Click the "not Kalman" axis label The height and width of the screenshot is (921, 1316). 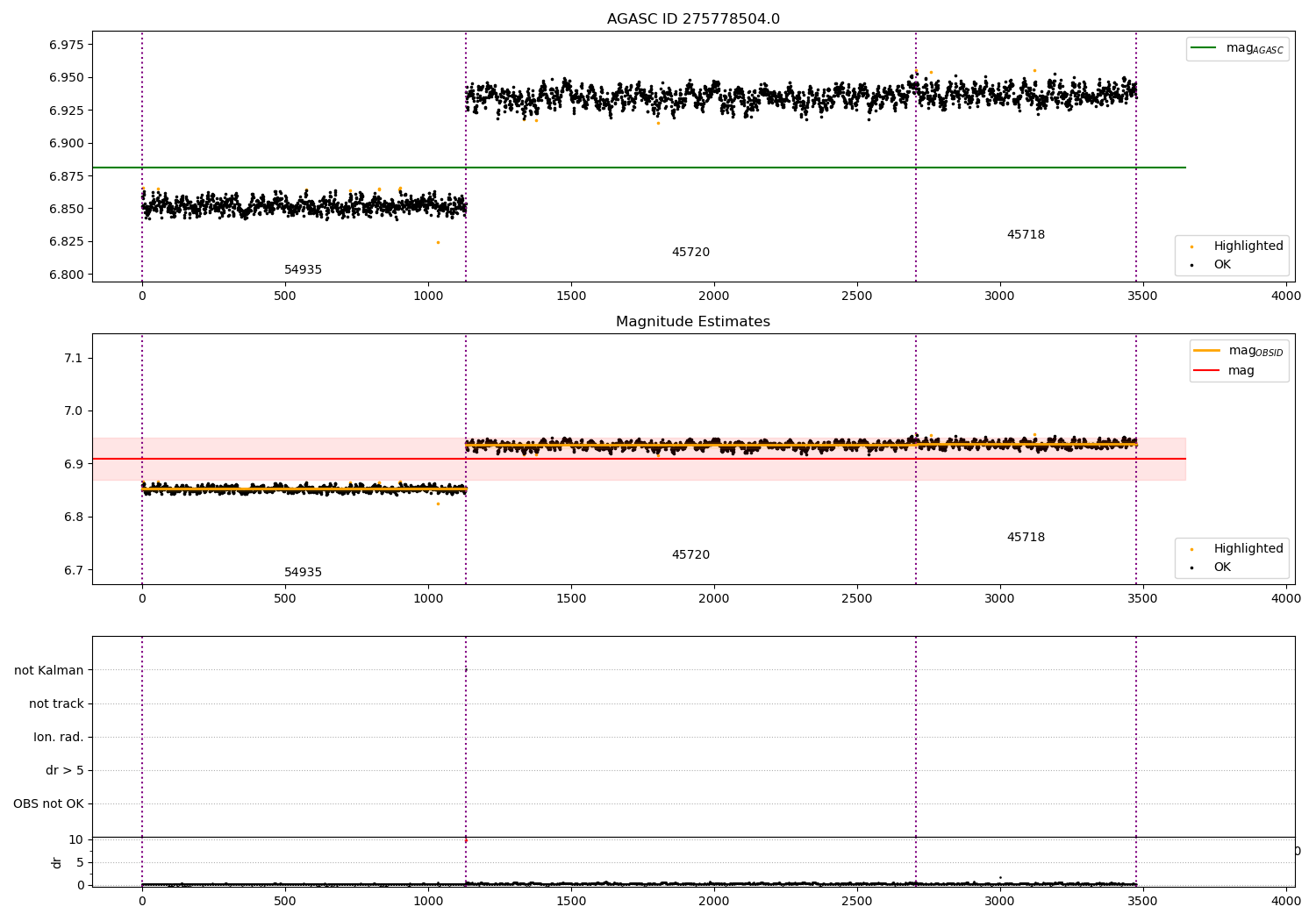click(49, 671)
